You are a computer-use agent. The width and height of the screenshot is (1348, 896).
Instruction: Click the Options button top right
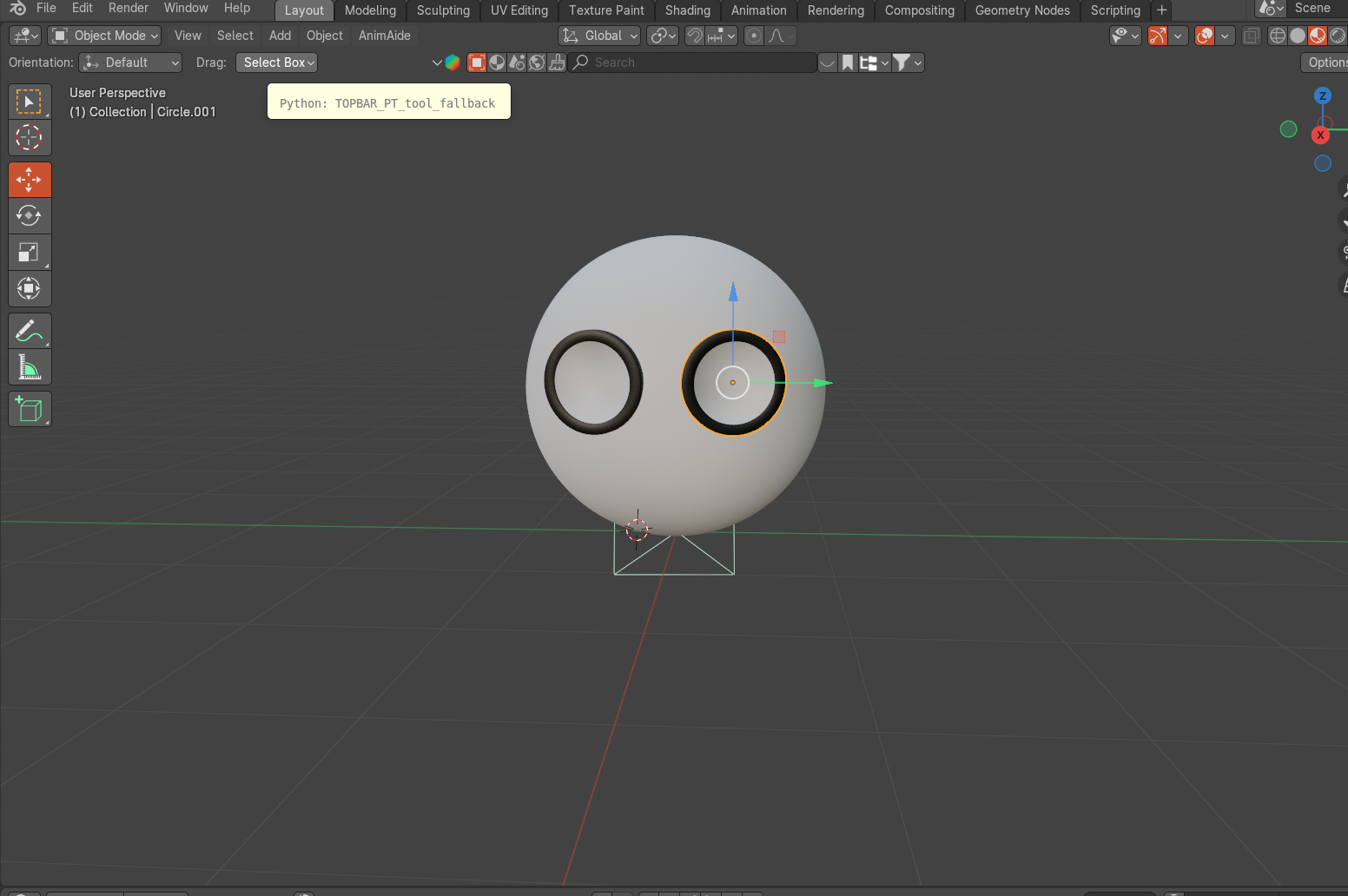pyautogui.click(x=1328, y=63)
